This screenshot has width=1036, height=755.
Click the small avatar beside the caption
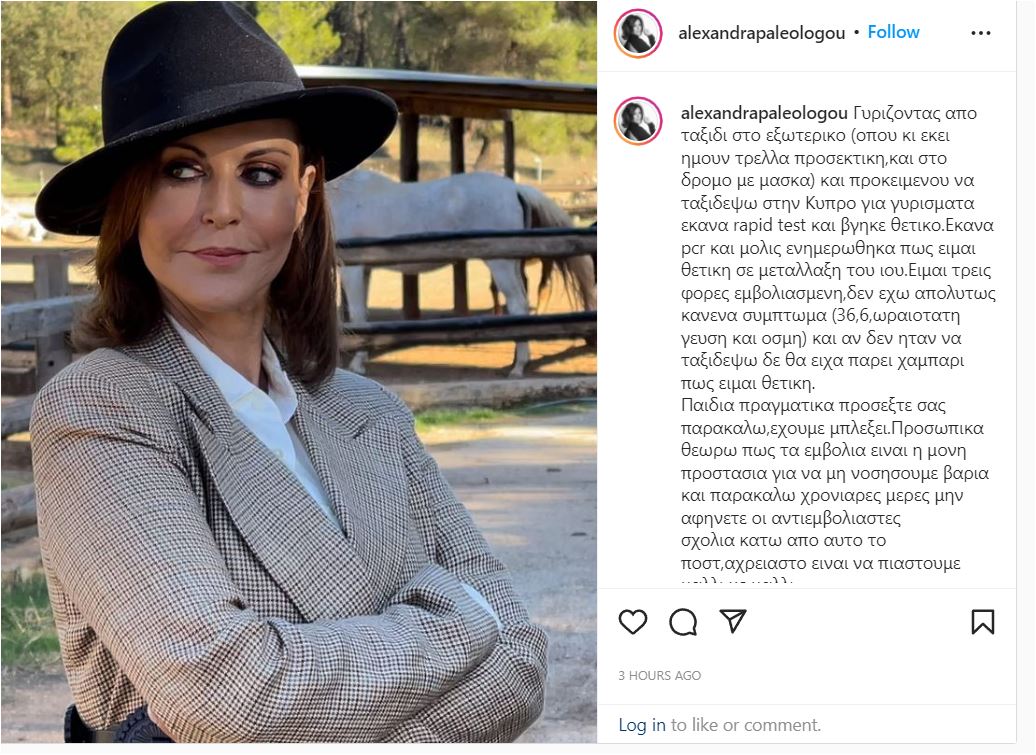click(638, 121)
